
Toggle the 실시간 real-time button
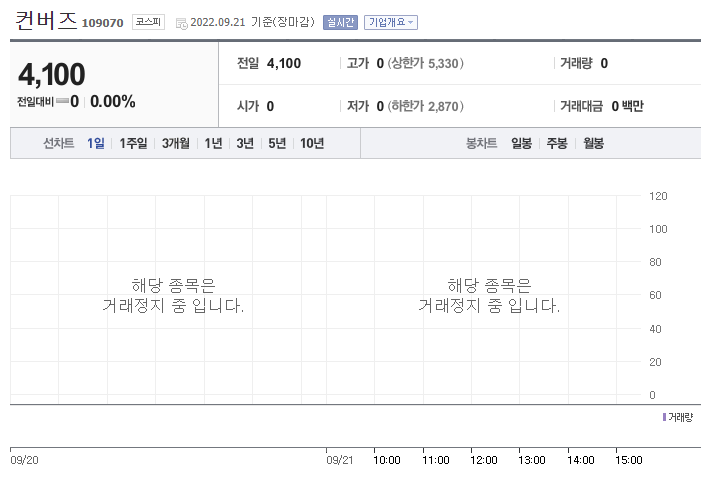click(x=340, y=22)
